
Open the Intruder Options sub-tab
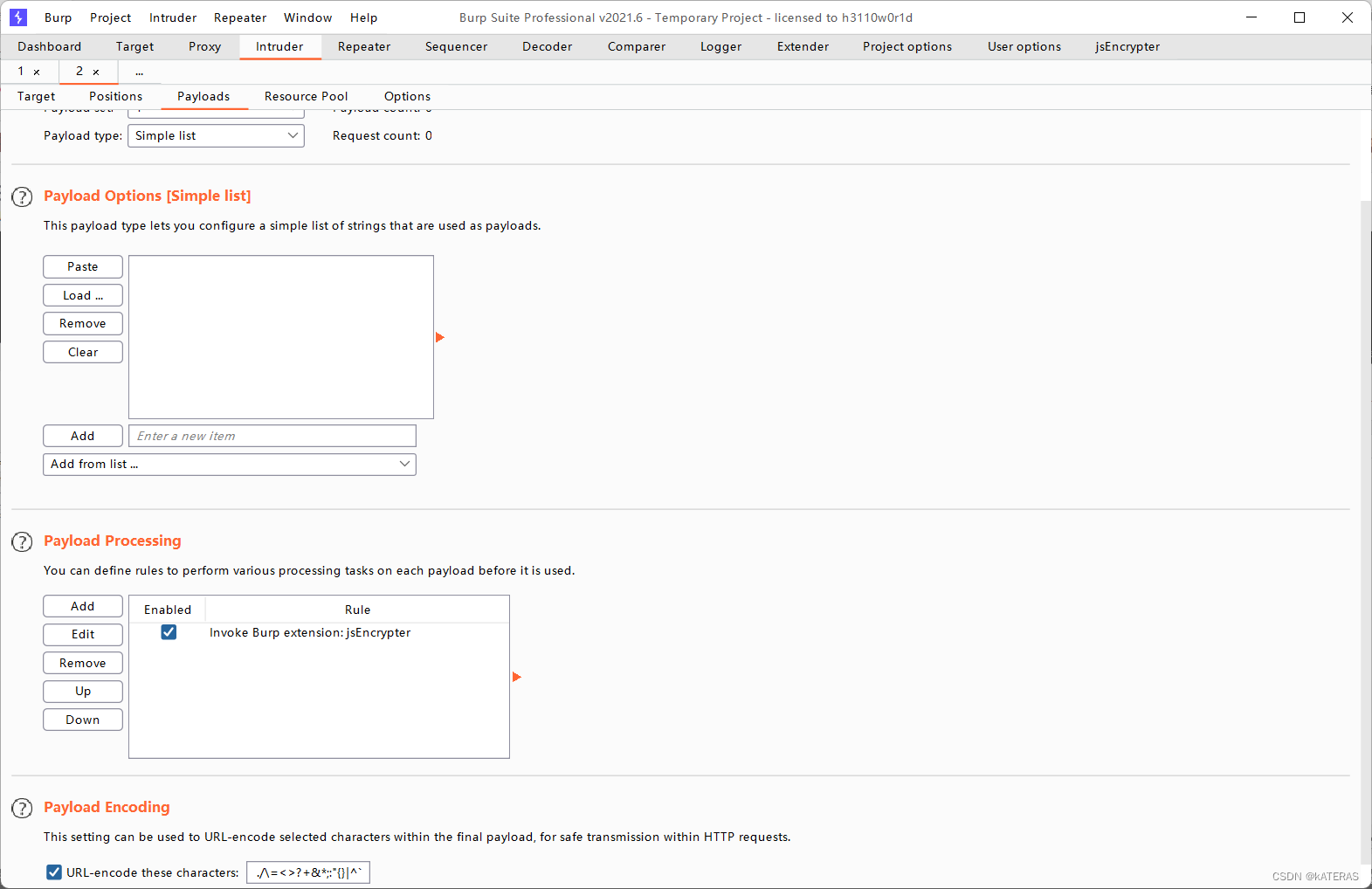407,97
